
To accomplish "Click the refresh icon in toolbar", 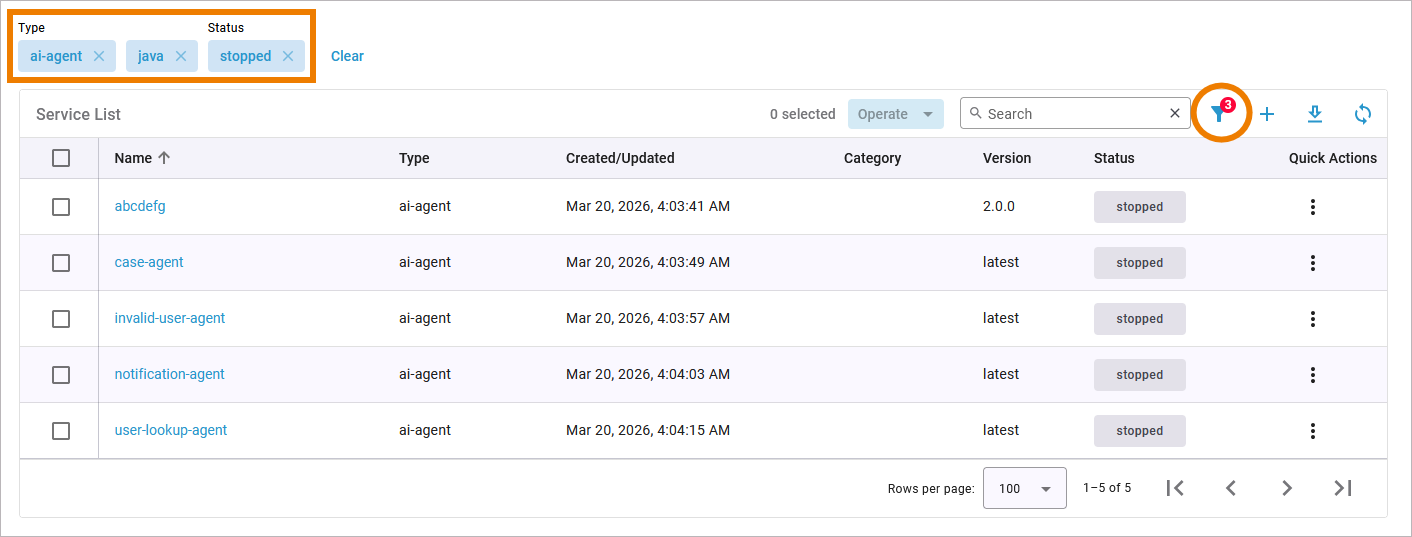I will (x=1362, y=114).
